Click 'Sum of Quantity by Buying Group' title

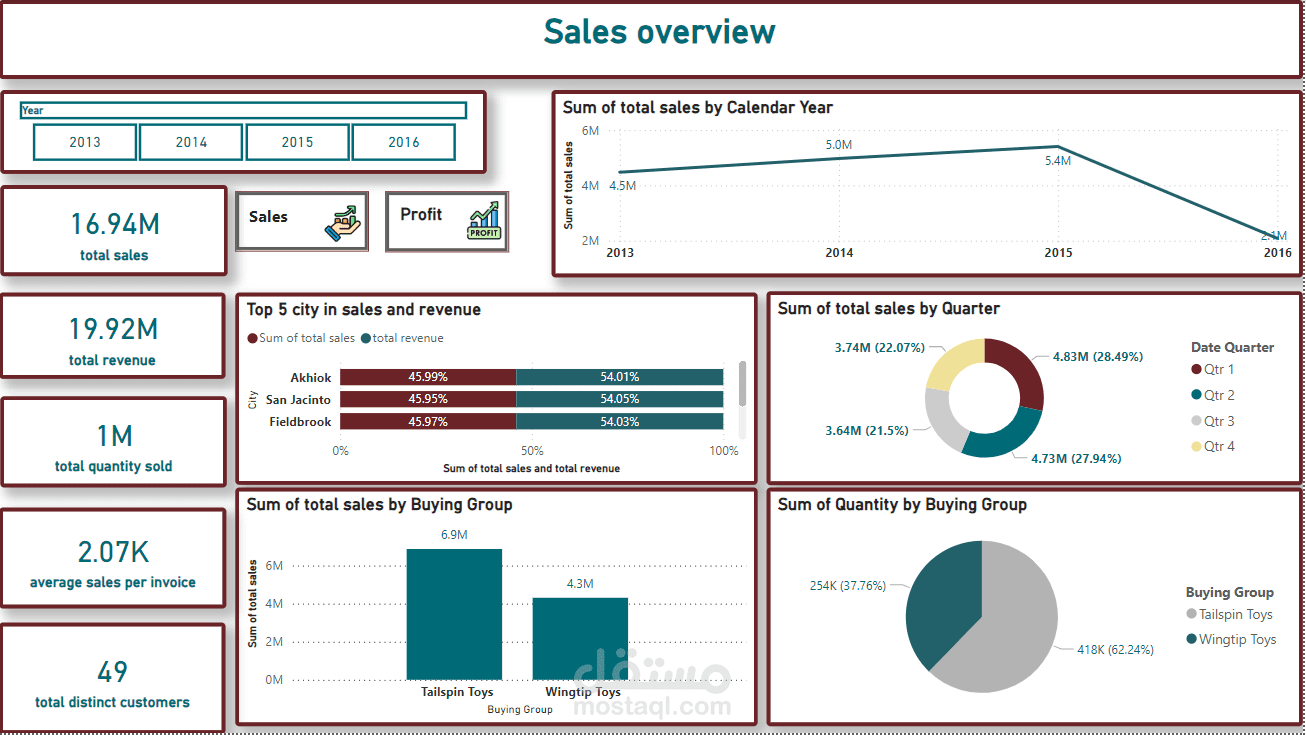tap(902, 505)
